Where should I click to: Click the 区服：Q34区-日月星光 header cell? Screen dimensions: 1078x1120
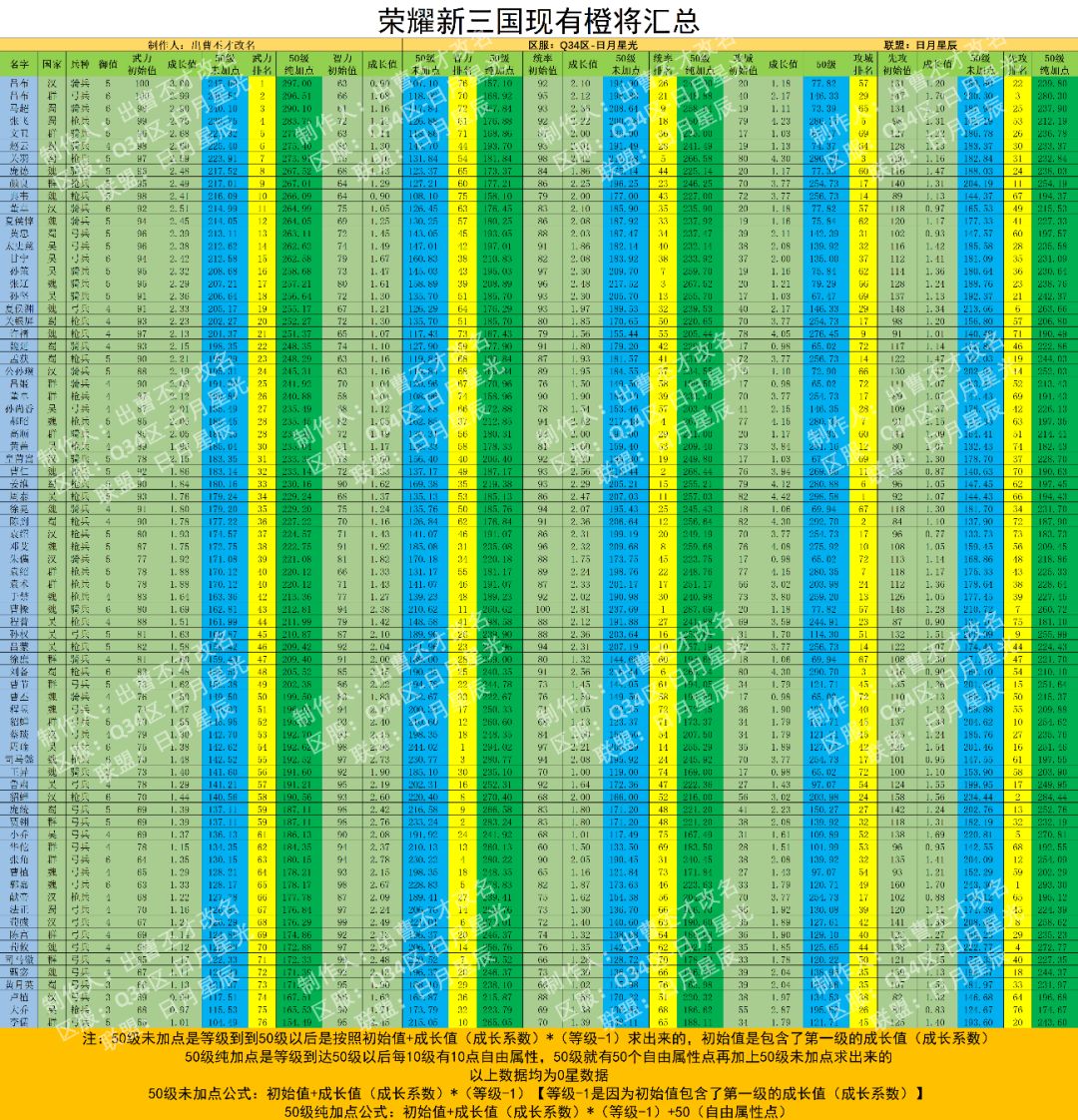(x=582, y=45)
